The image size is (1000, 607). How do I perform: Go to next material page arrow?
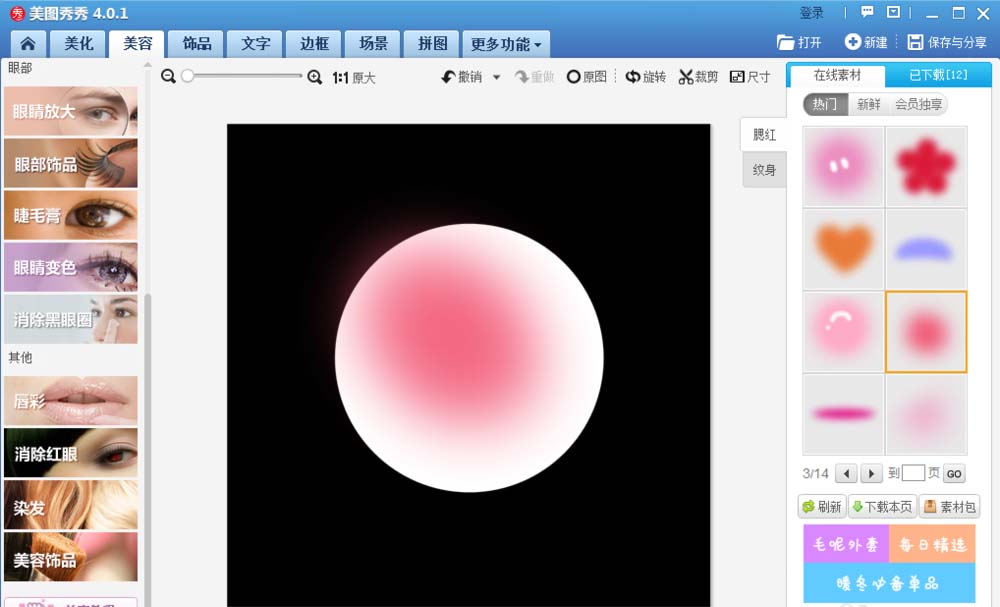871,474
